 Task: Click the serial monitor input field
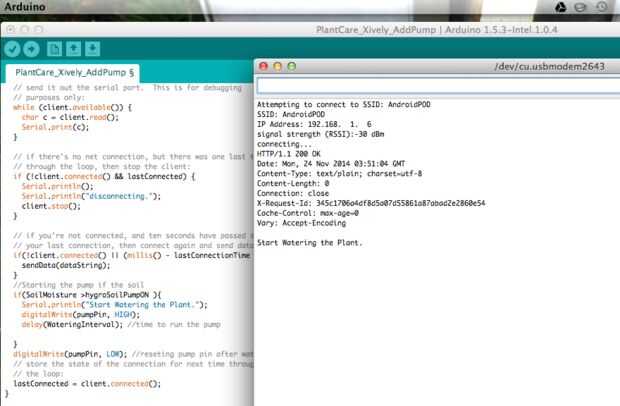pyautogui.click(x=438, y=86)
